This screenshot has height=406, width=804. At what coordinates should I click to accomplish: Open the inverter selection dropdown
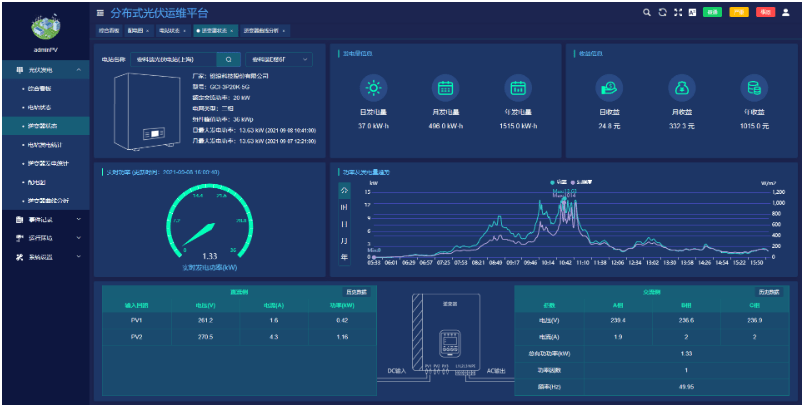(x=277, y=60)
